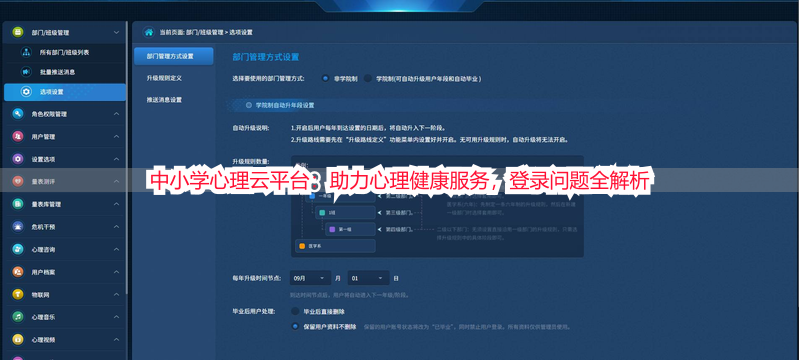Expand the 用户管理 chevron
This screenshot has width=799, height=360.
click(117, 136)
